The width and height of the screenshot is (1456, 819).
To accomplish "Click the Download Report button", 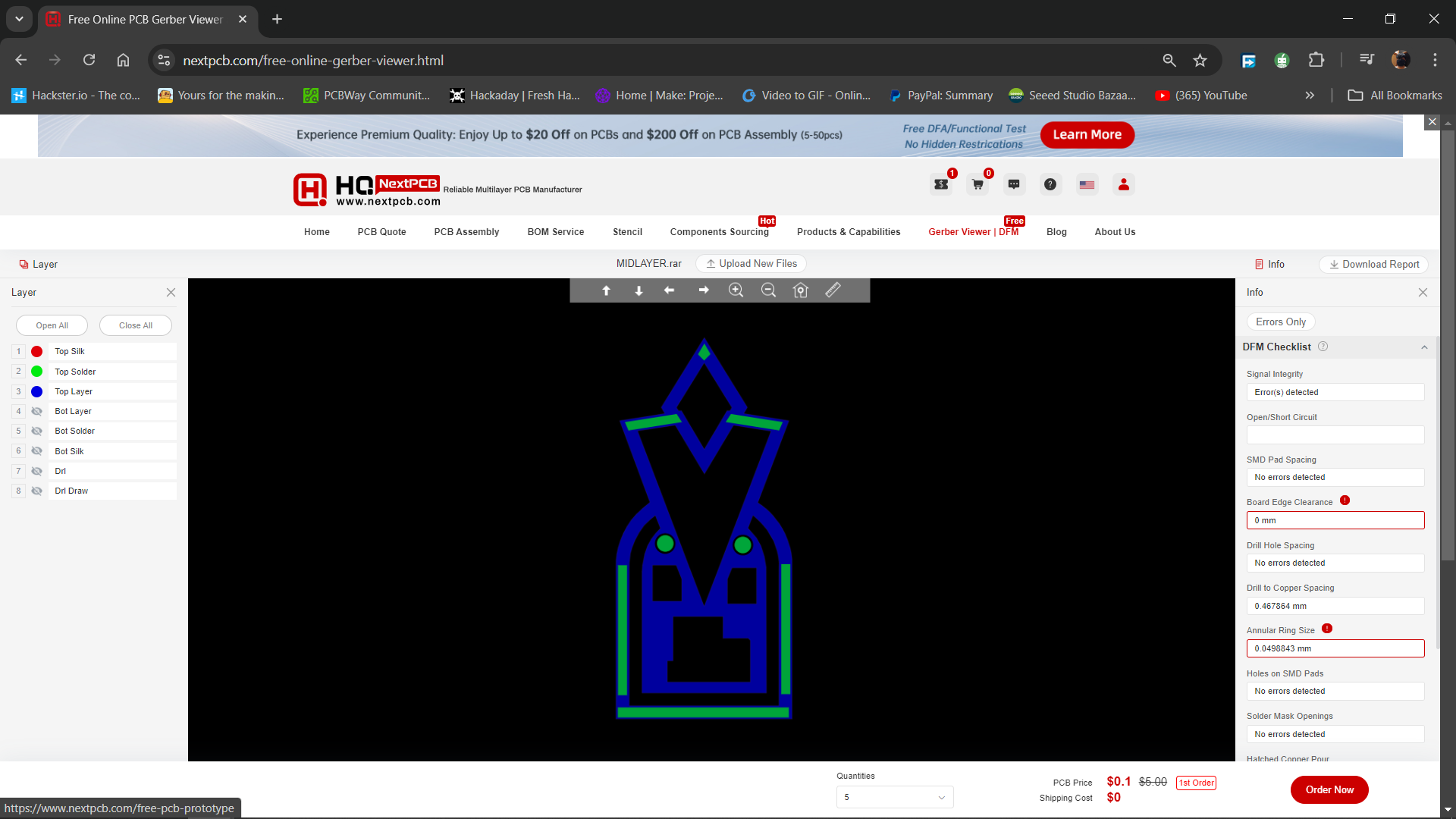I will click(x=1374, y=264).
